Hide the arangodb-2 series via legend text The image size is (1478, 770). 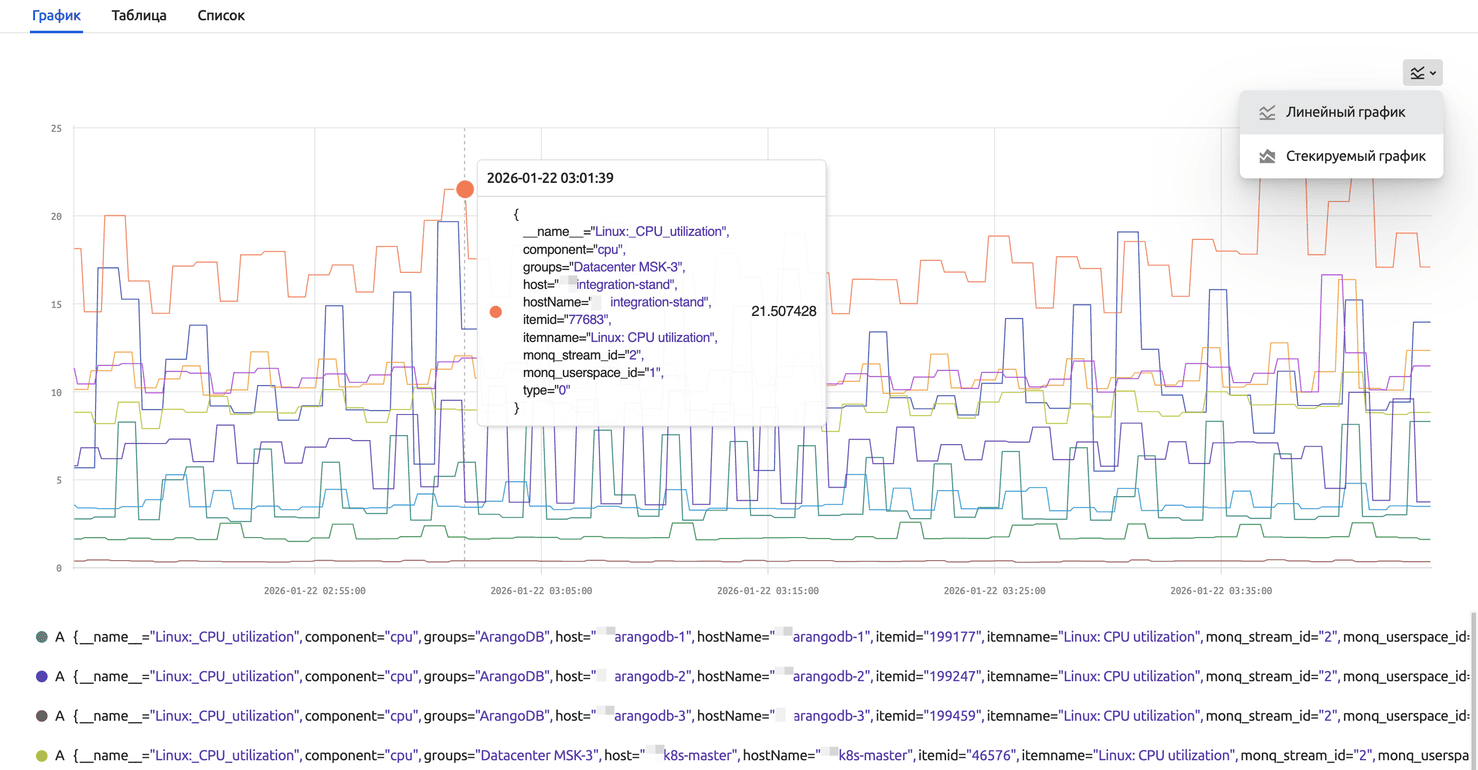(600, 677)
